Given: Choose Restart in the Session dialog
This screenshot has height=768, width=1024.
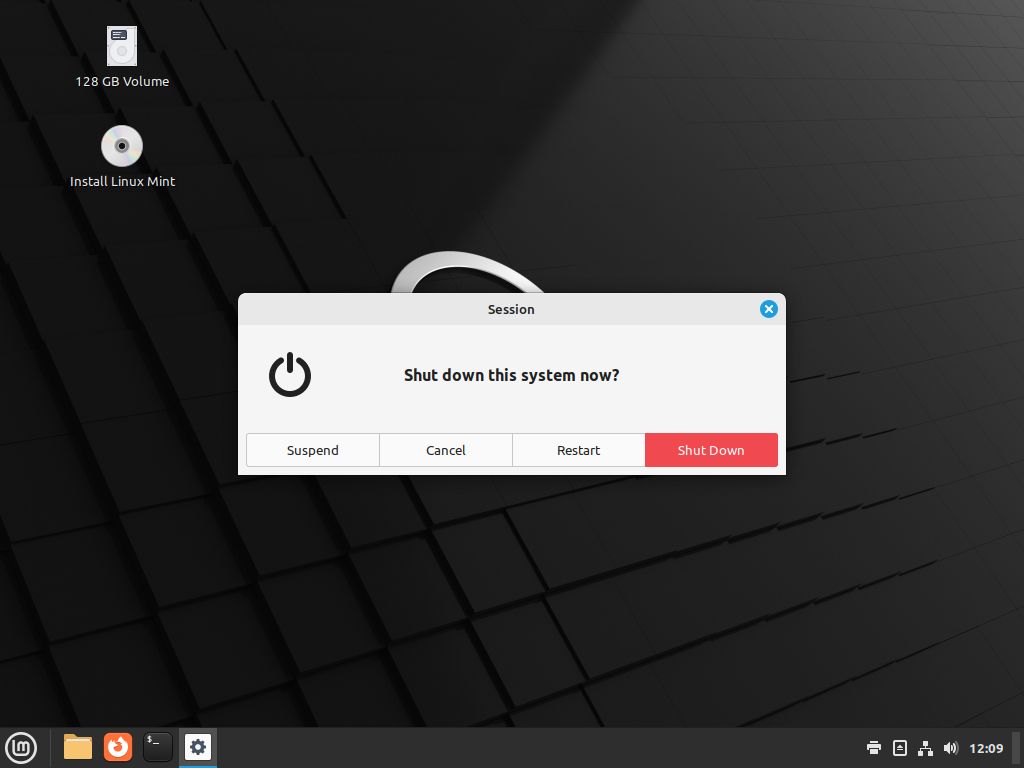Looking at the screenshot, I should 578,450.
